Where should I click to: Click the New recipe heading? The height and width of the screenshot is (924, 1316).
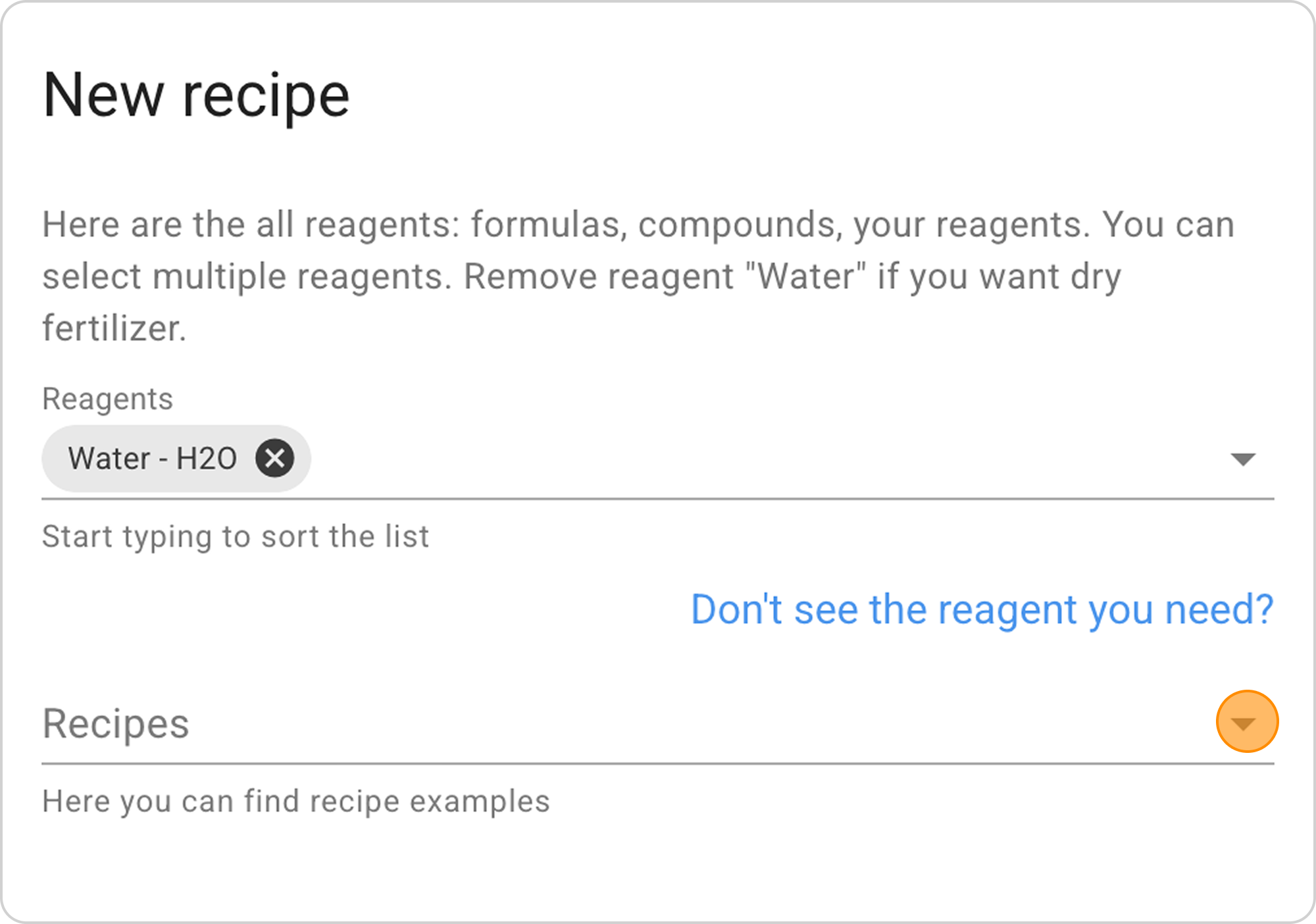[196, 96]
